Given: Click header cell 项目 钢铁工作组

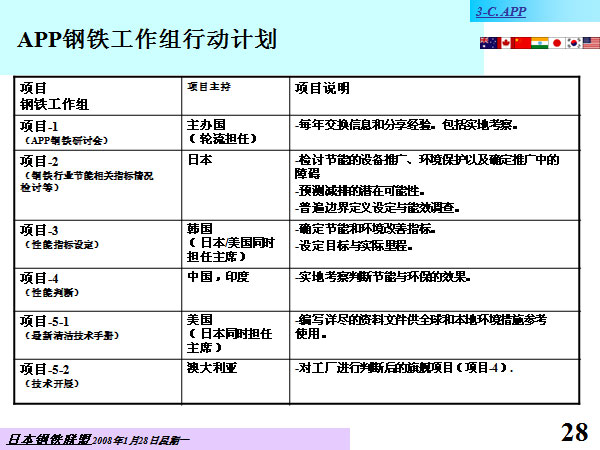Looking at the screenshot, I should coord(98,96).
